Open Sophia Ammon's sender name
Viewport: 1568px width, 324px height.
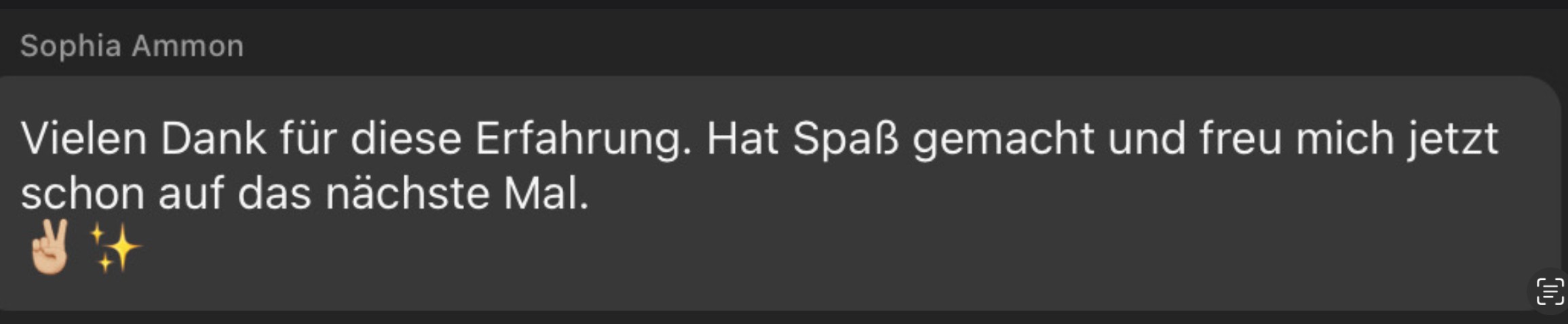click(132, 46)
